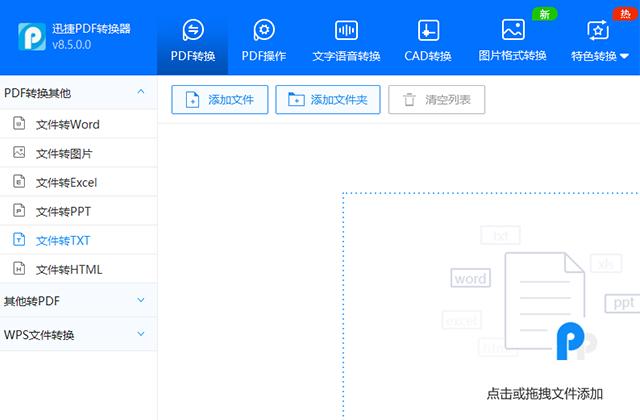Select the PDF转换 tab icon
The height and width of the screenshot is (420, 640).
click(x=193, y=30)
